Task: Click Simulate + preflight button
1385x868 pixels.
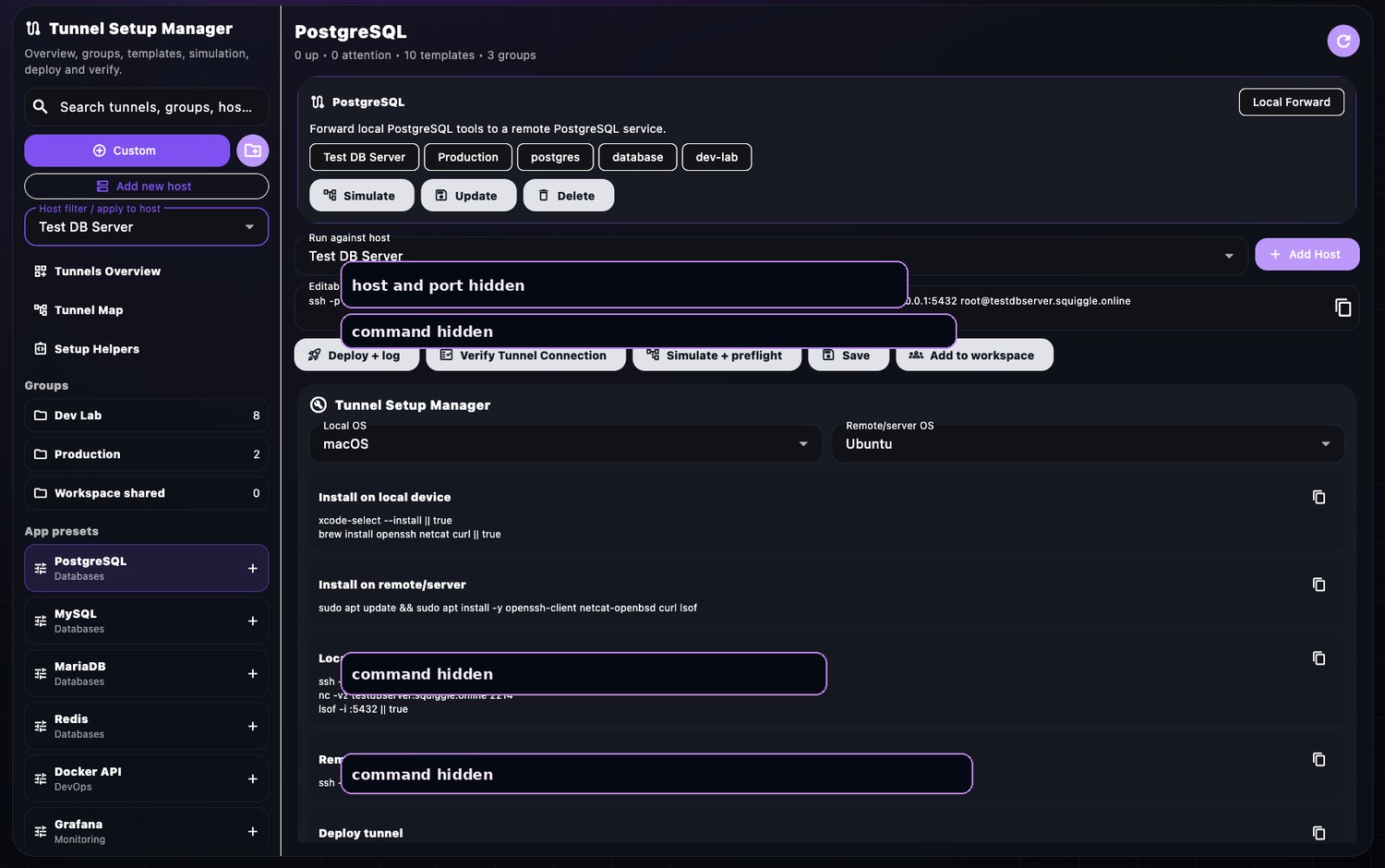Action: tap(717, 356)
